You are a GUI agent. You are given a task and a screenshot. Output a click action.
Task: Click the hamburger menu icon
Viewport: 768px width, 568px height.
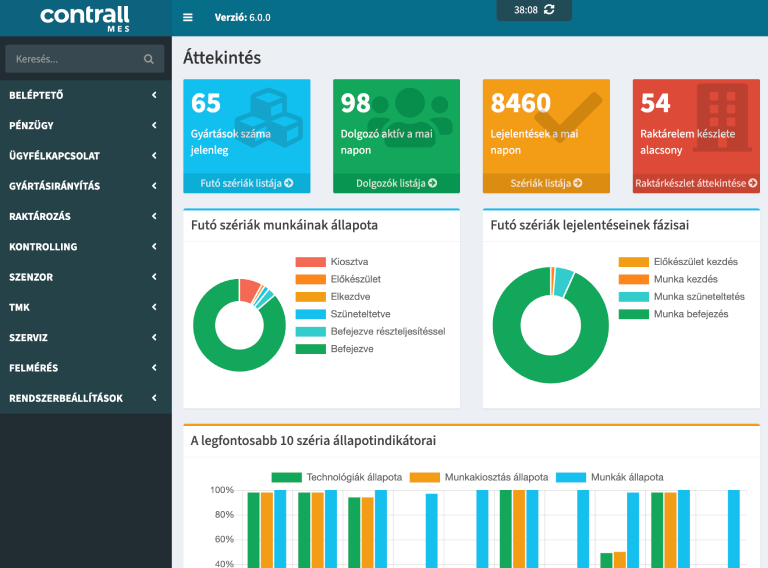(188, 18)
